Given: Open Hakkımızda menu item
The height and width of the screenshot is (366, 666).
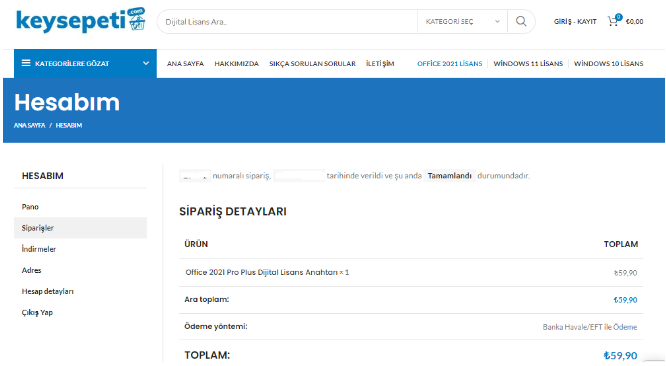Looking at the screenshot, I should [x=237, y=64].
